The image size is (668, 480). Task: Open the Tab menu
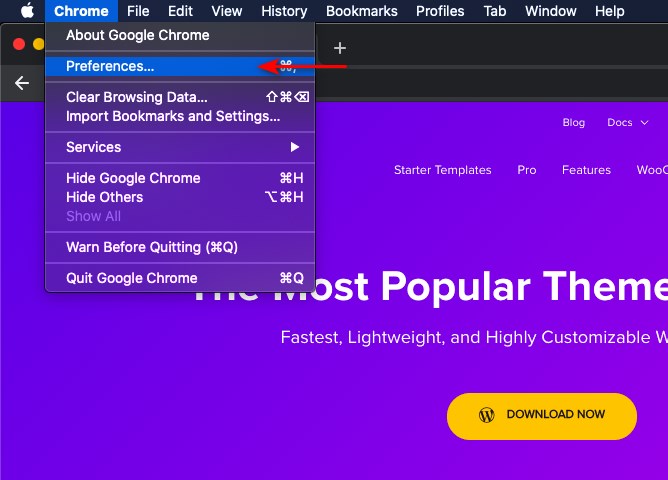click(495, 11)
